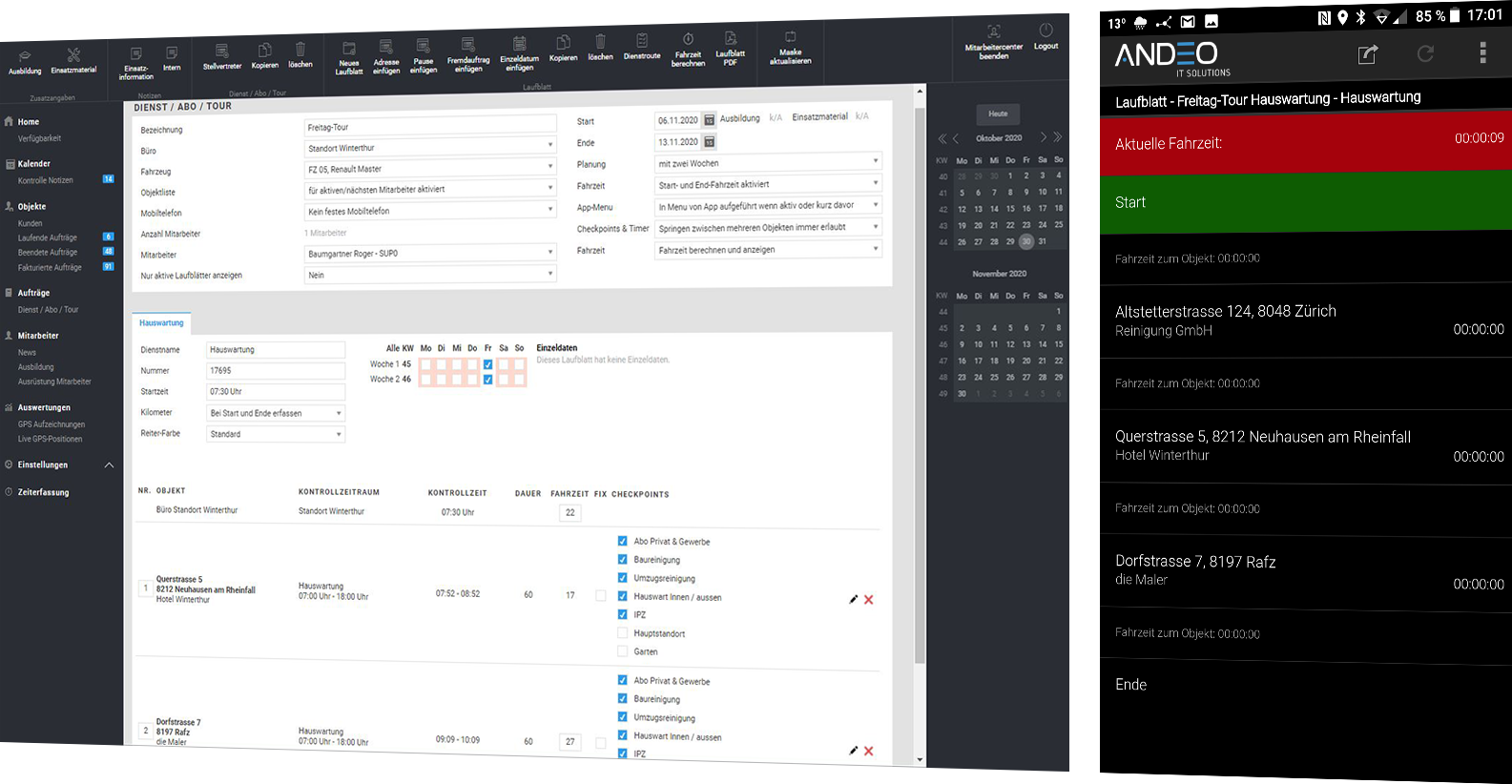Click the Heute calendar button
The height and width of the screenshot is (784, 1512).
pyautogui.click(x=998, y=113)
